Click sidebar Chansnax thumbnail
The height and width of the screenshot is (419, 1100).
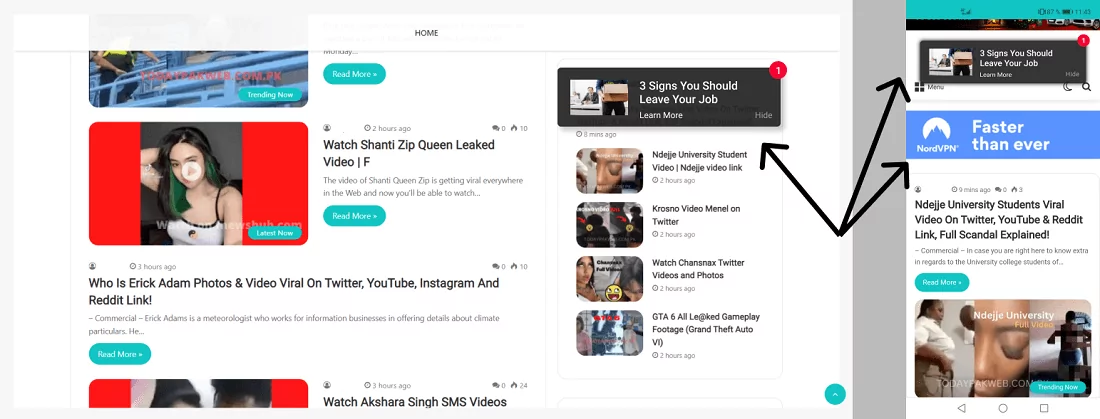(x=610, y=279)
